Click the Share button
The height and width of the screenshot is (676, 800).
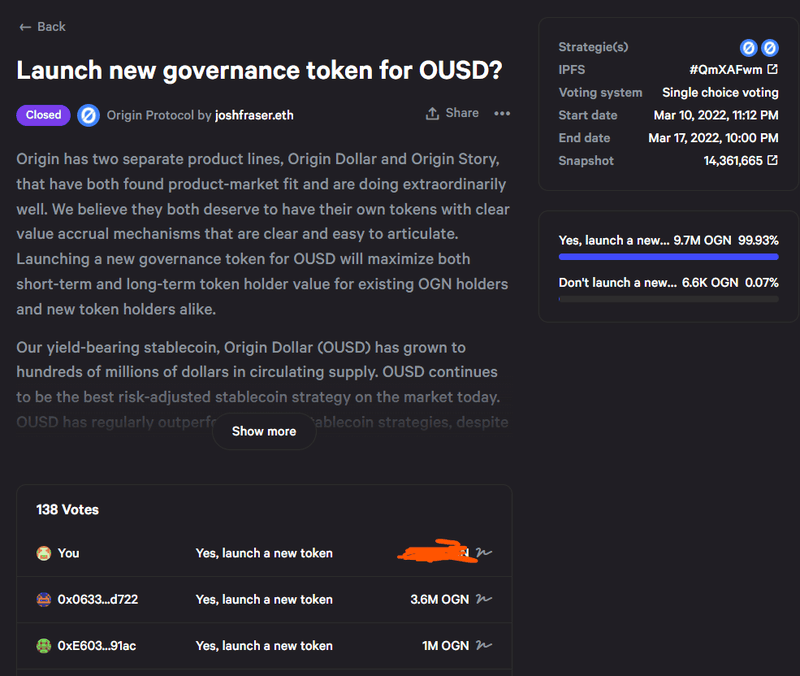coord(452,114)
